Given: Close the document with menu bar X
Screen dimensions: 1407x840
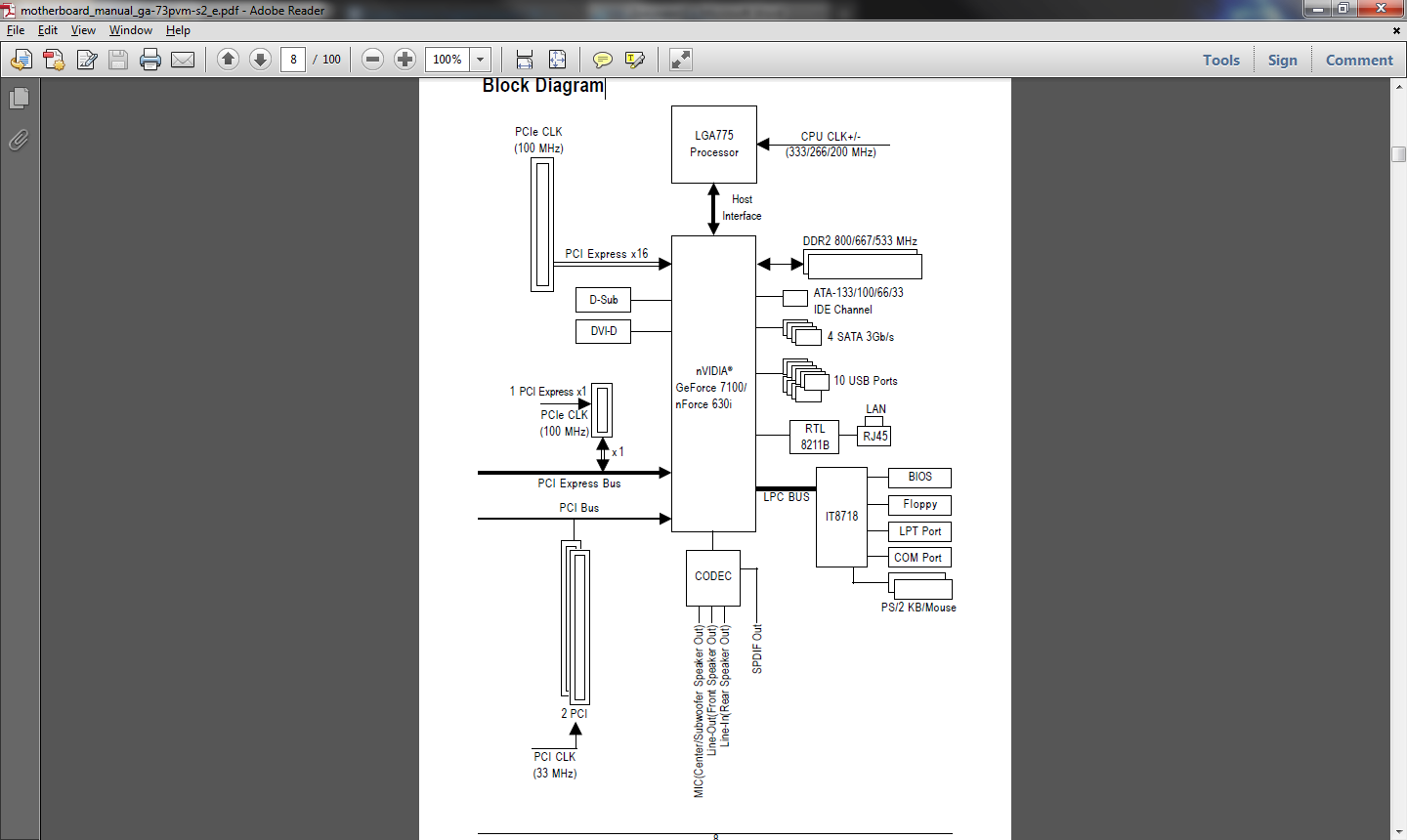Looking at the screenshot, I should coord(1396,30).
